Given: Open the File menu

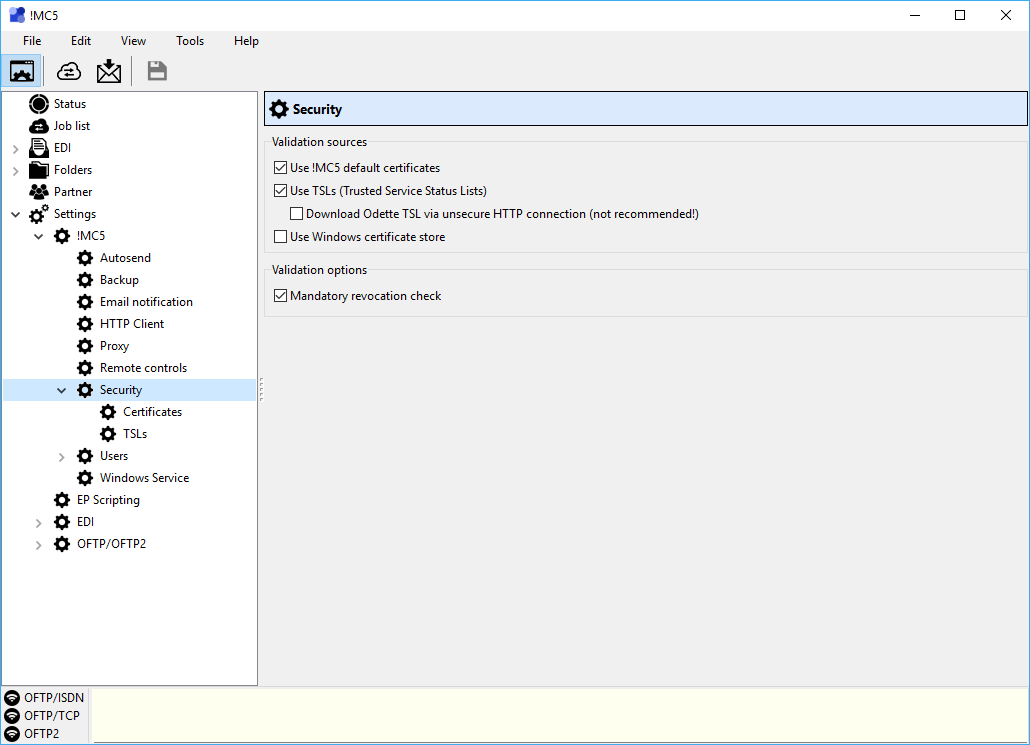Looking at the screenshot, I should click(x=32, y=41).
